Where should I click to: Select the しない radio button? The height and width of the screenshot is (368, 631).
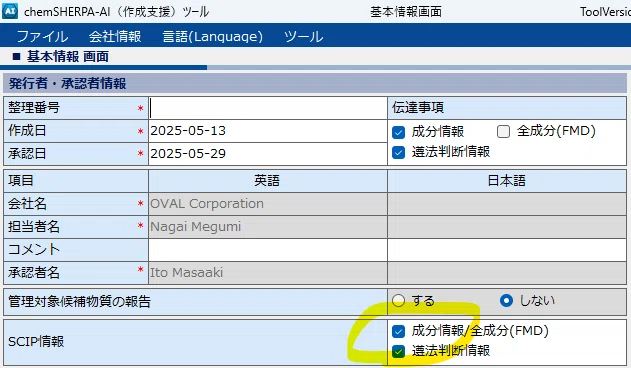[x=506, y=300]
